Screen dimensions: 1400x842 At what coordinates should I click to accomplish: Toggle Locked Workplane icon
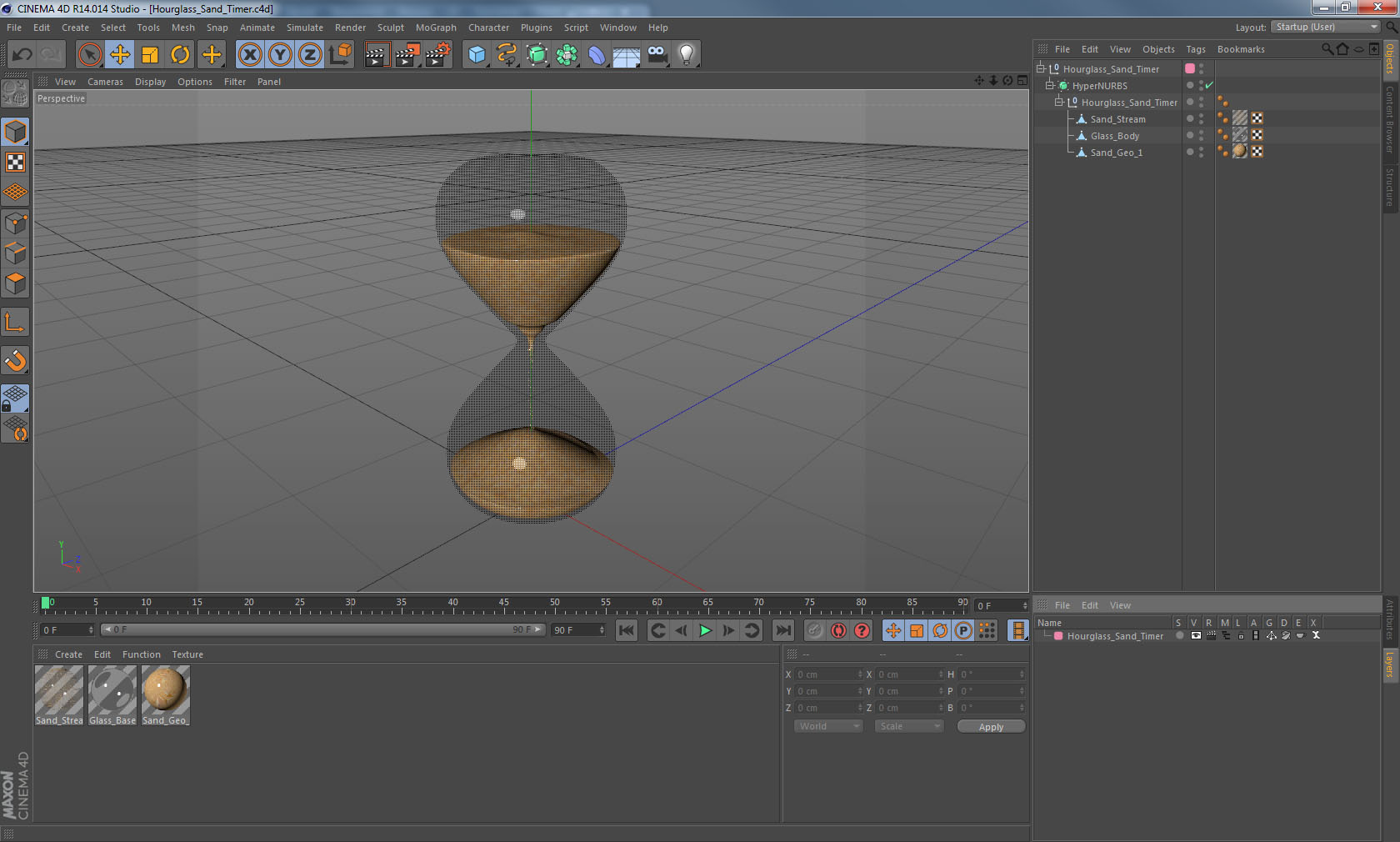coord(16,398)
